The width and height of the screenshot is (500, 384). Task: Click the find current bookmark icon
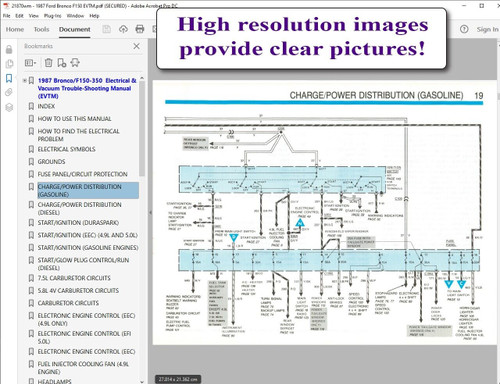(75, 62)
